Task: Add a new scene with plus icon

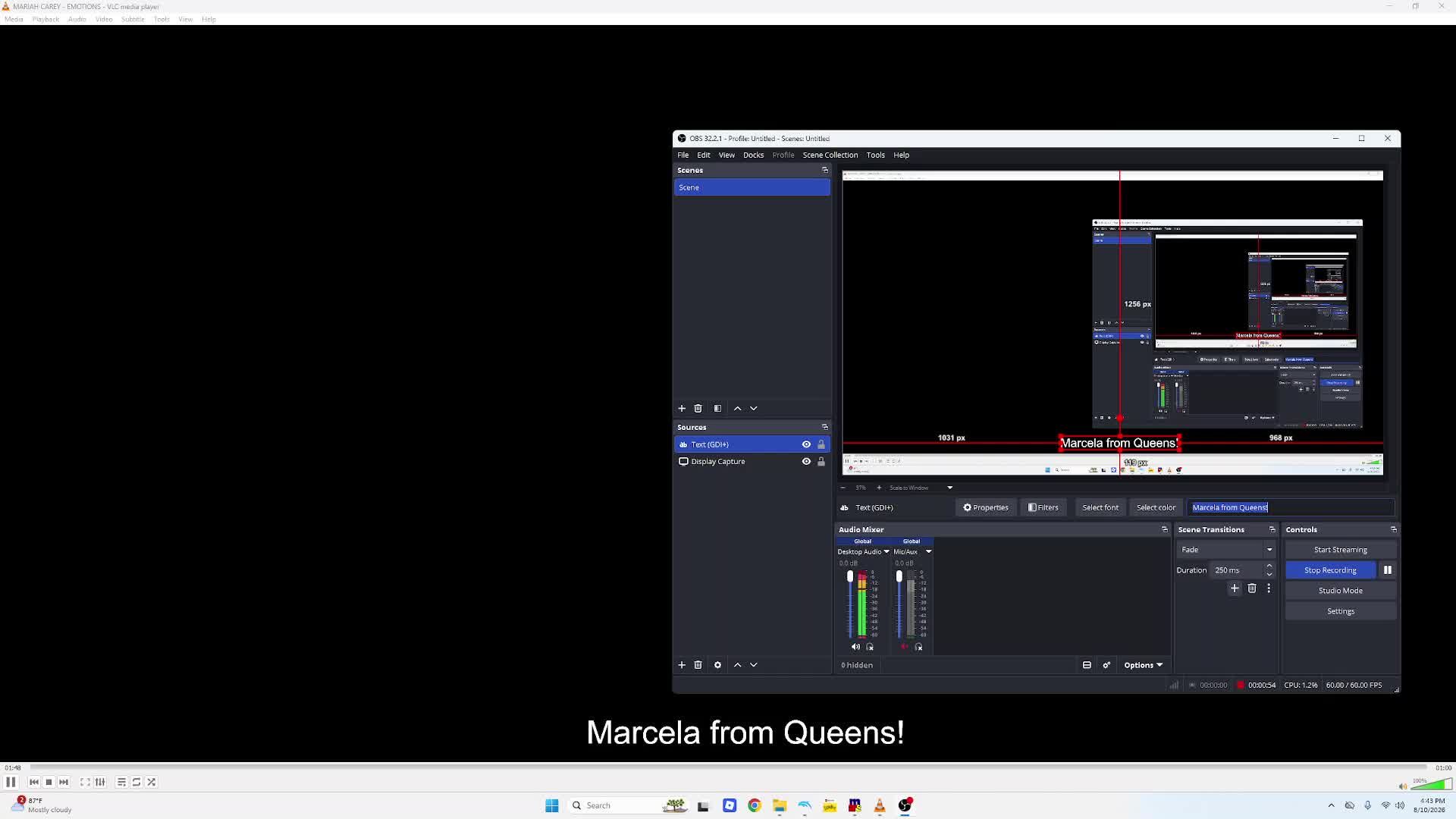Action: point(682,408)
